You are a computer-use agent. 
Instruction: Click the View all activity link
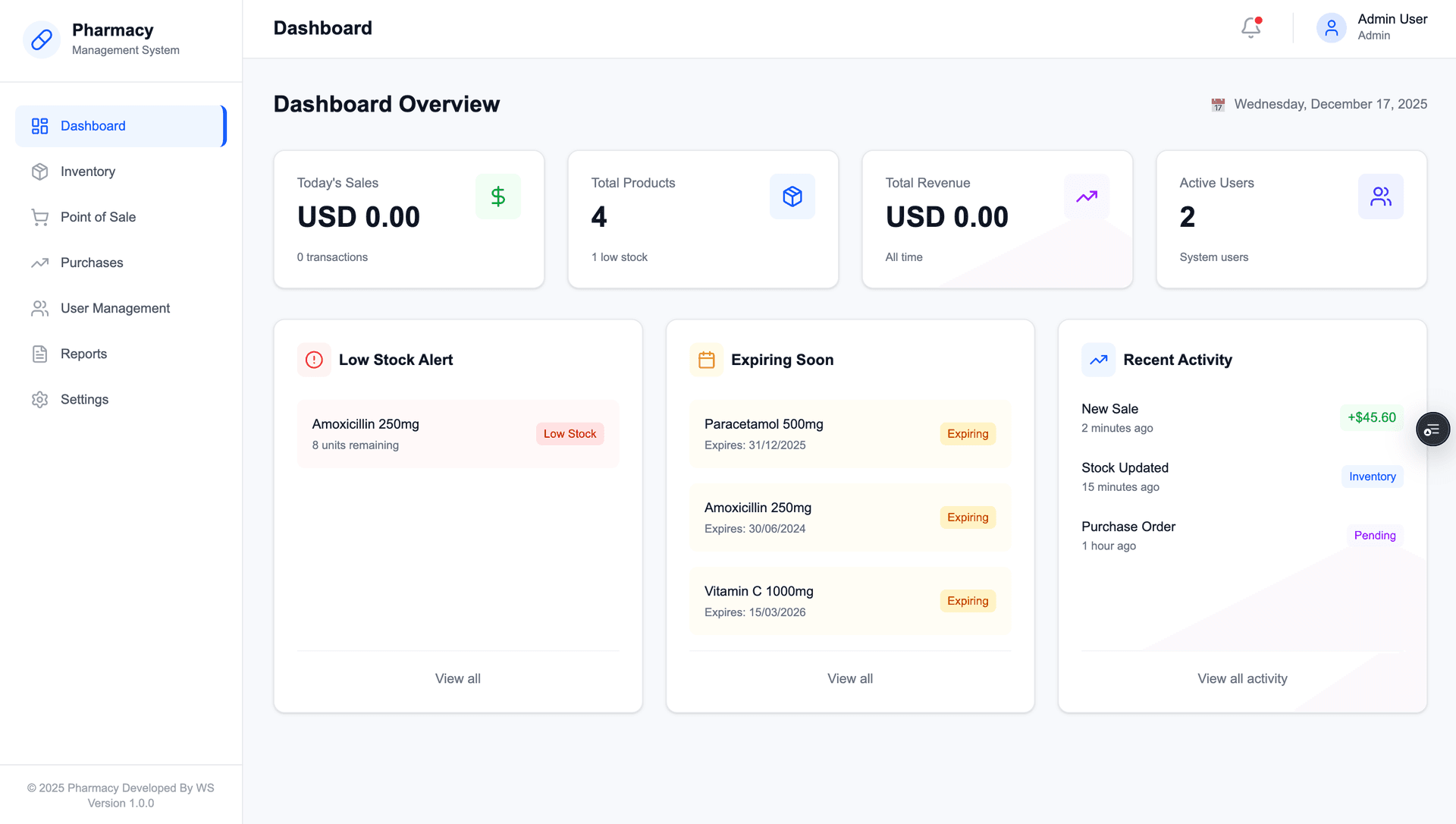pyautogui.click(x=1241, y=678)
